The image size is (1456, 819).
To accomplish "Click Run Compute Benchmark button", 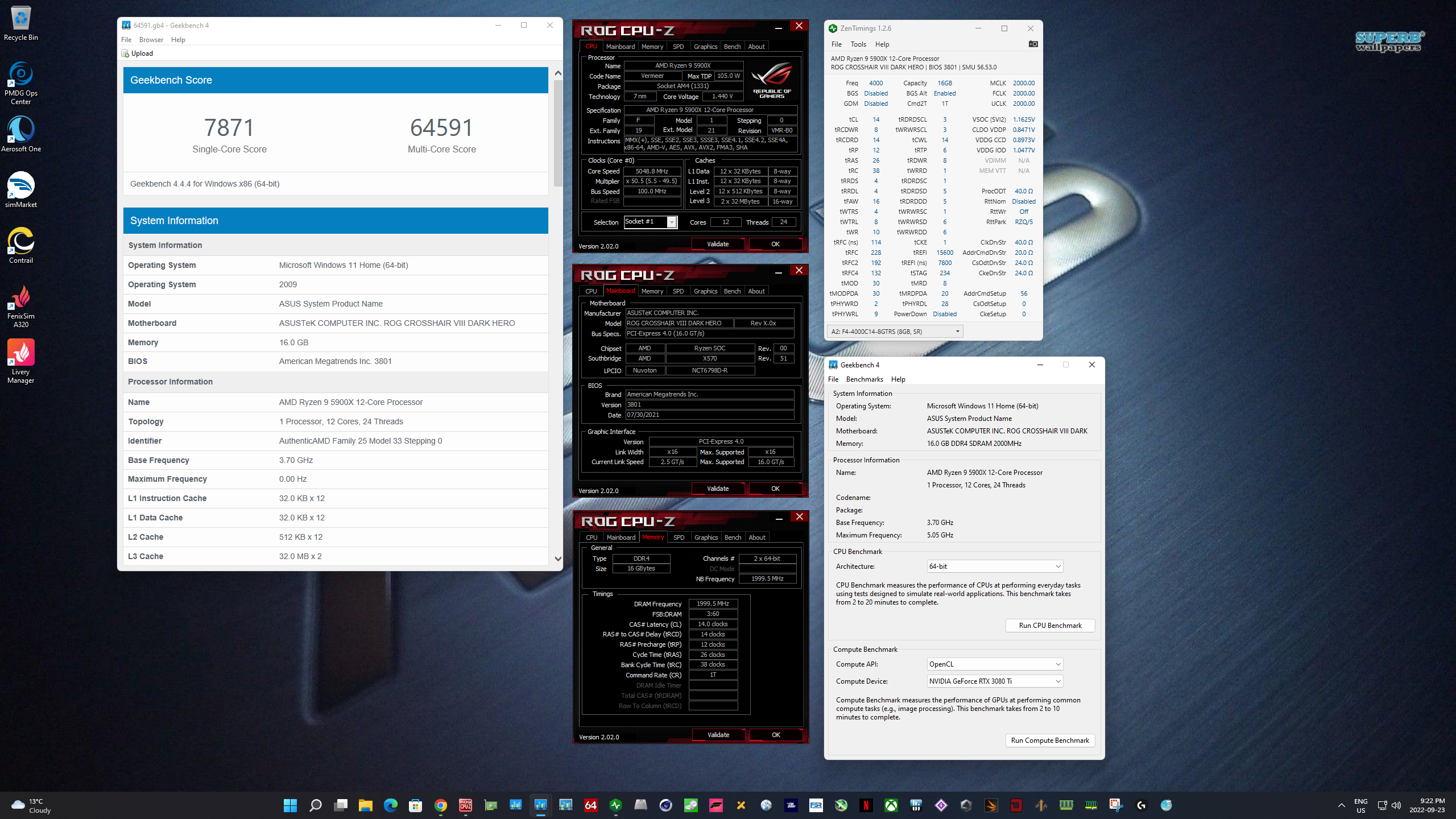I will coord(1050,741).
